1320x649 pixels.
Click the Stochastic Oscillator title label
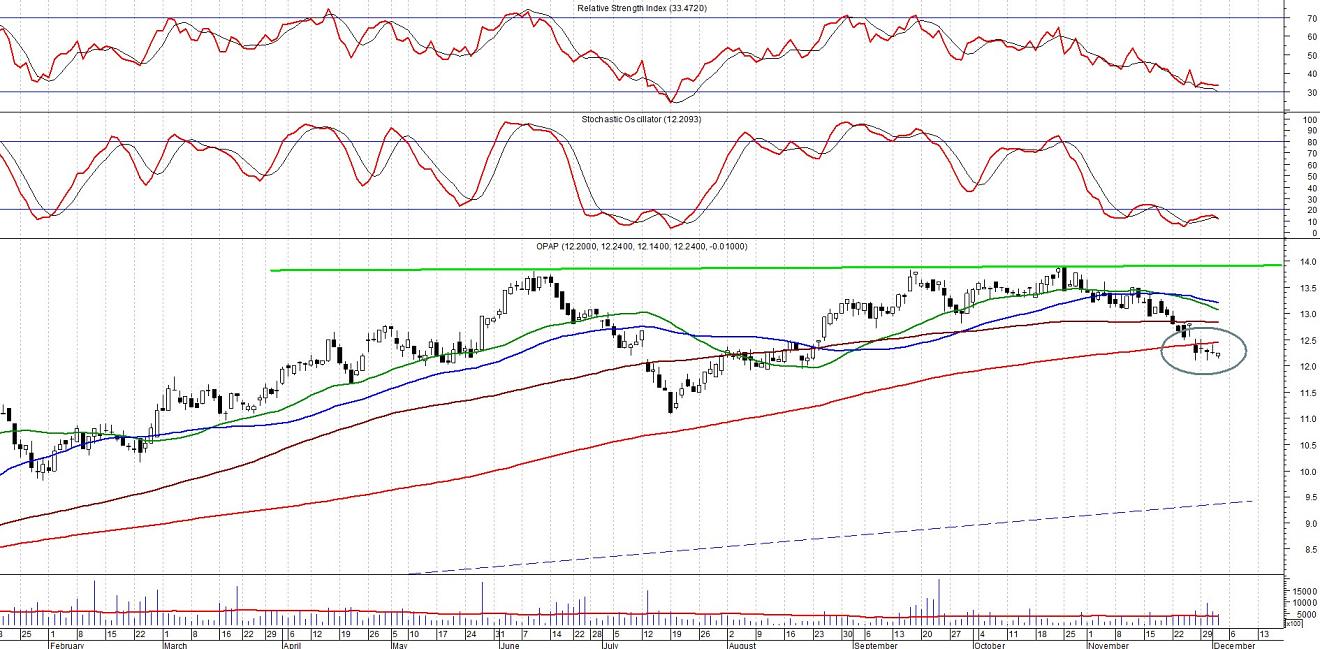click(x=639, y=119)
